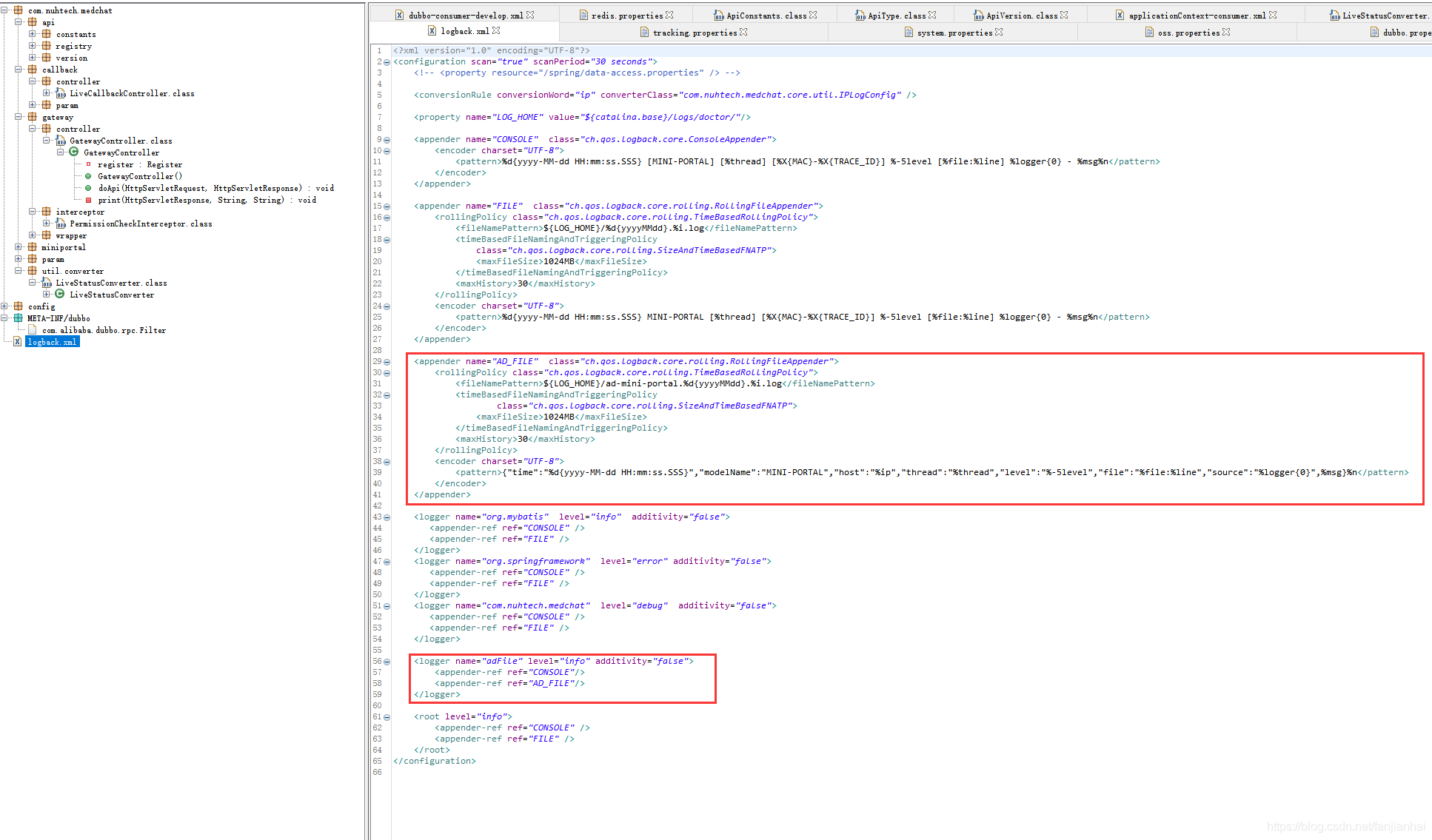The image size is (1432, 840).
Task: Collapse the gateway package node
Action: tap(18, 117)
